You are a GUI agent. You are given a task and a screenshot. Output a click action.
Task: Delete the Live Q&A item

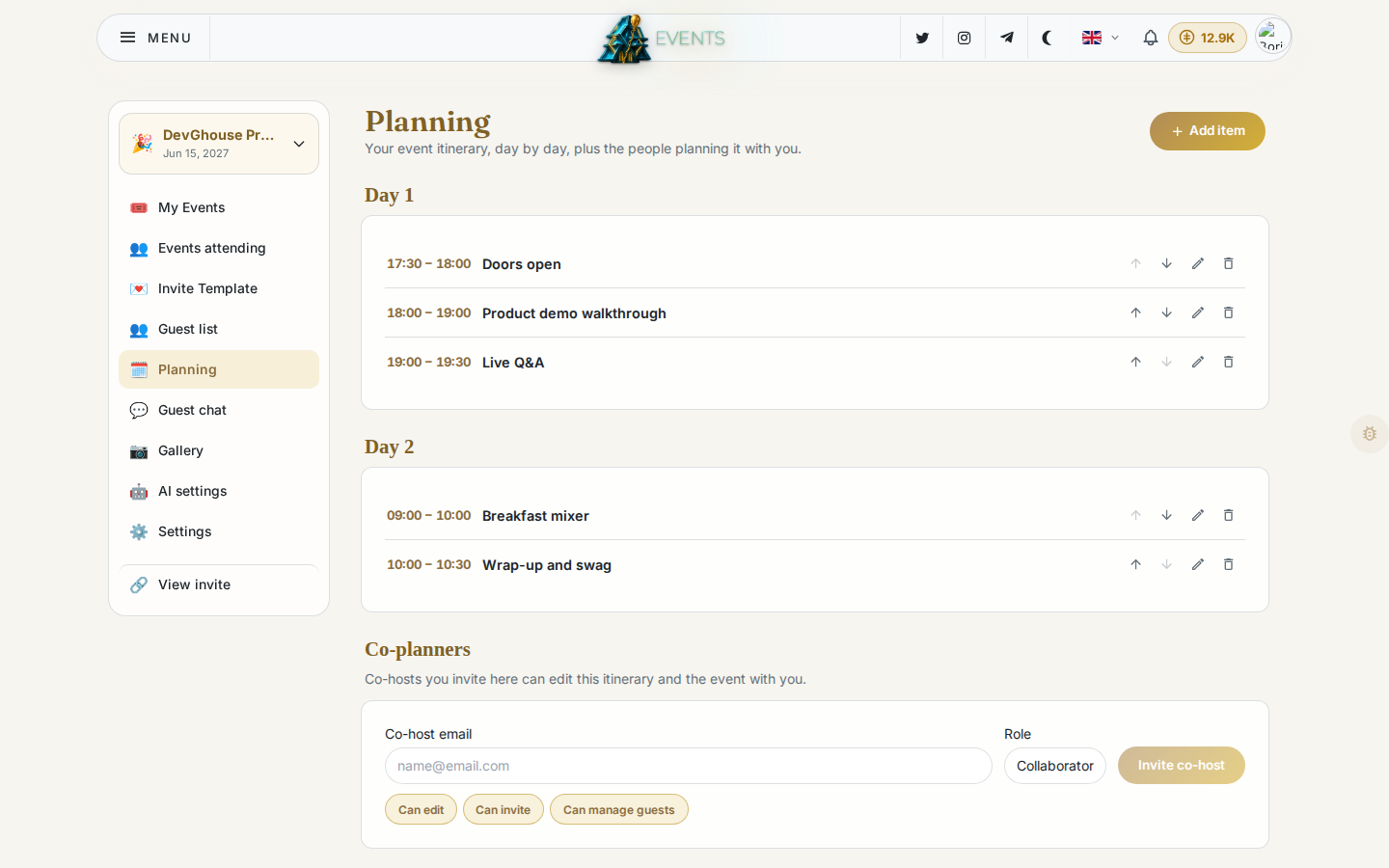[x=1228, y=362]
